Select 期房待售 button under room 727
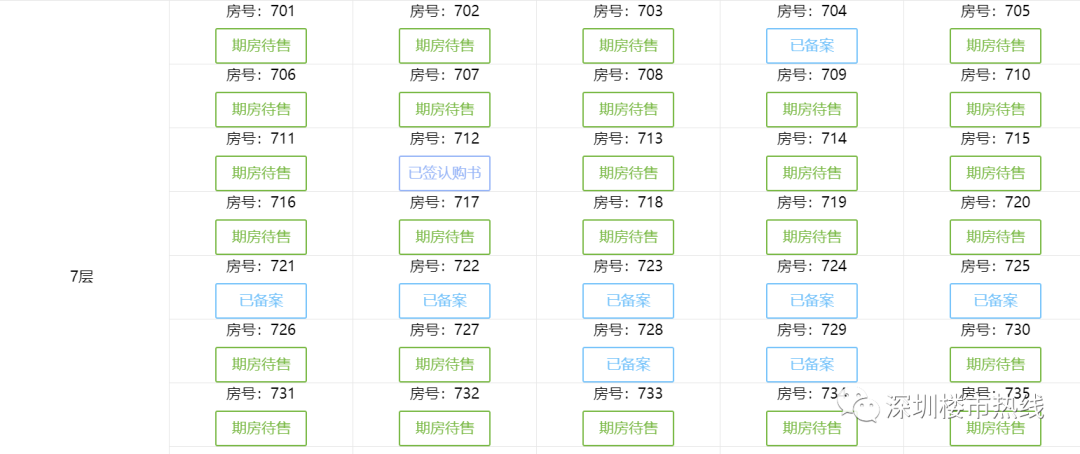1080x454 pixels. (x=444, y=365)
